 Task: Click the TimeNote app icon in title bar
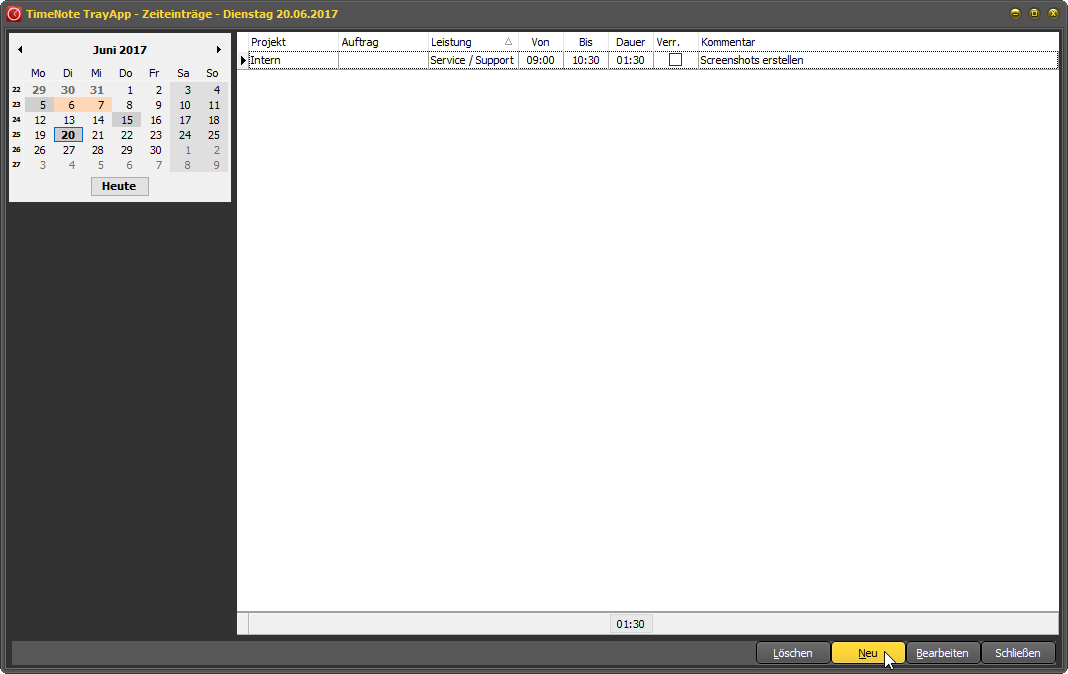[x=14, y=14]
